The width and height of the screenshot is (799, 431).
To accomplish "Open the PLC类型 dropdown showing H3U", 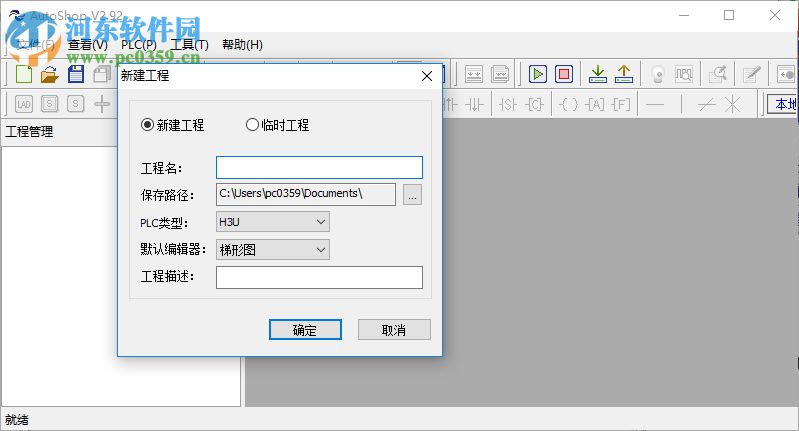I will pos(273,222).
